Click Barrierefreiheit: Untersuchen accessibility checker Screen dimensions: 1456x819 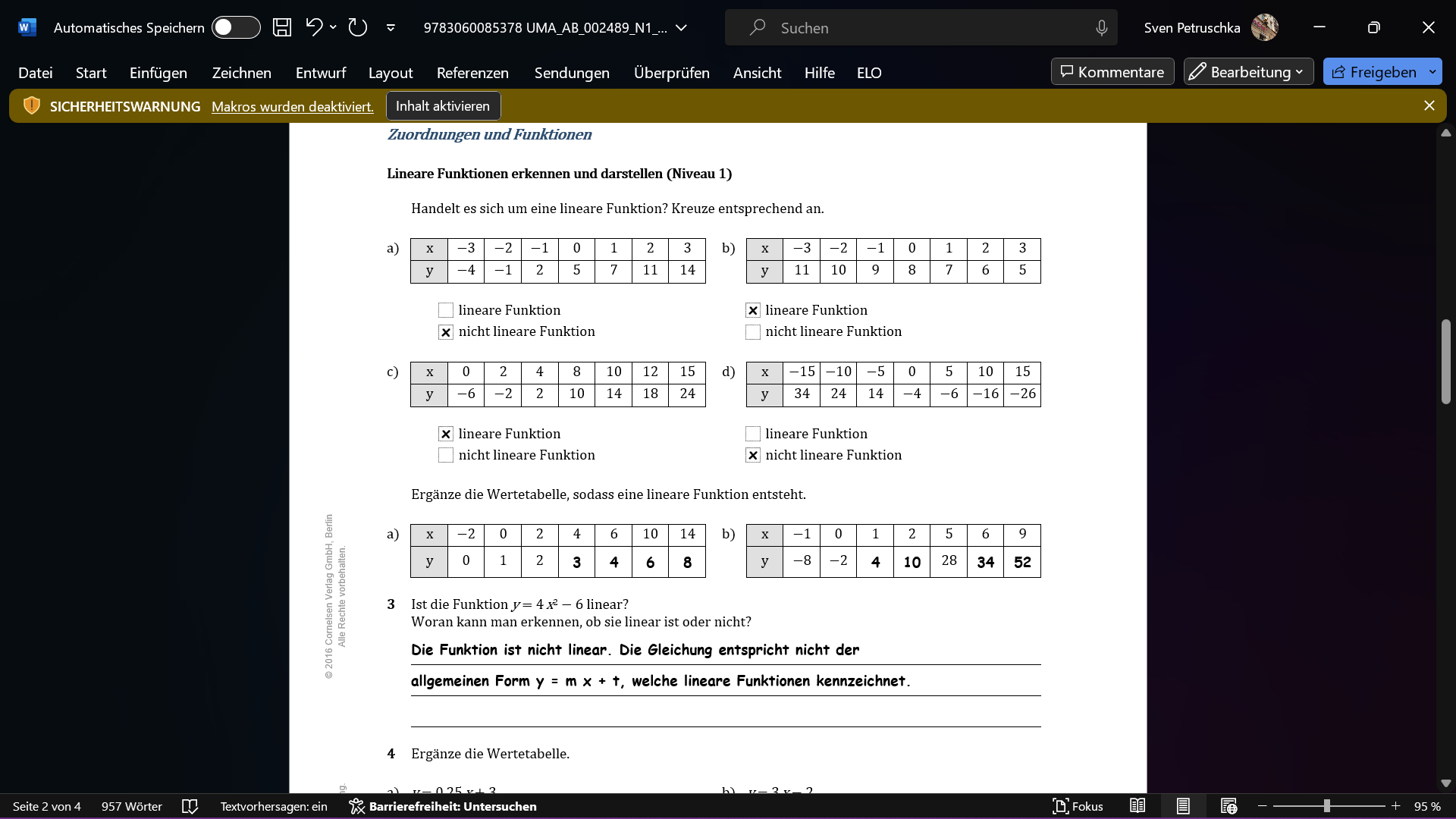pyautogui.click(x=443, y=806)
